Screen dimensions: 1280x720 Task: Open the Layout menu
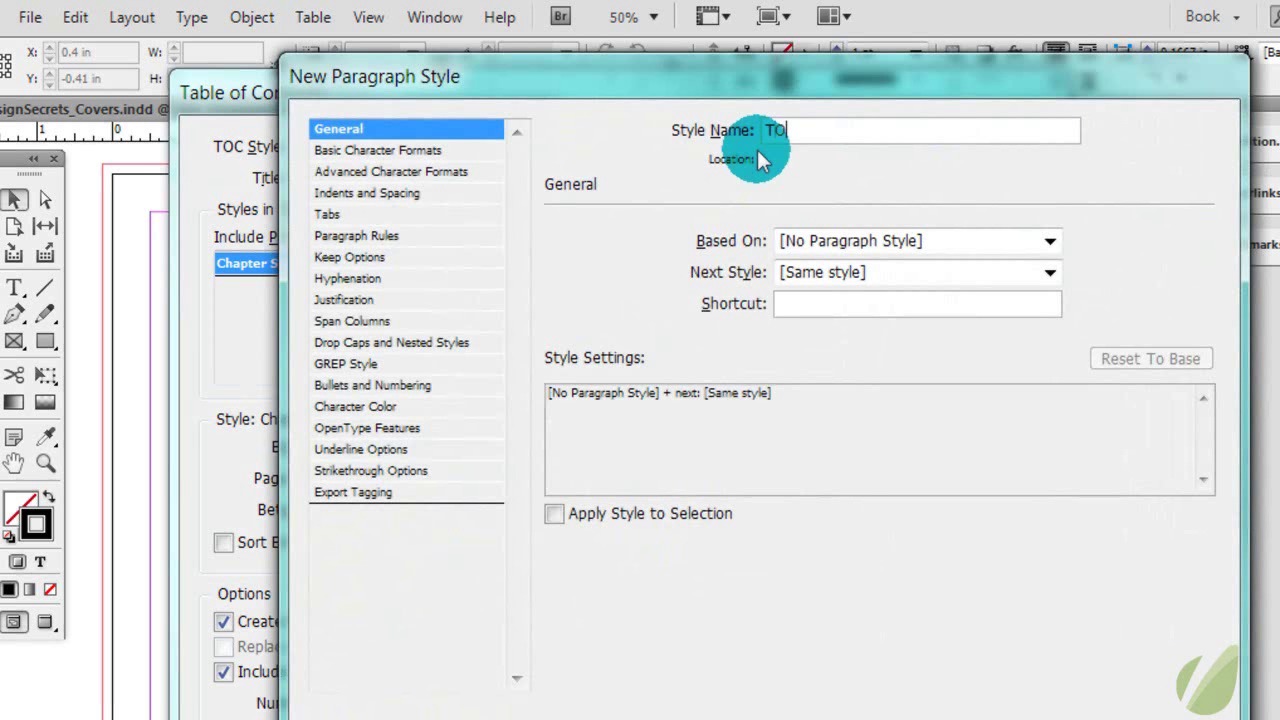click(132, 17)
